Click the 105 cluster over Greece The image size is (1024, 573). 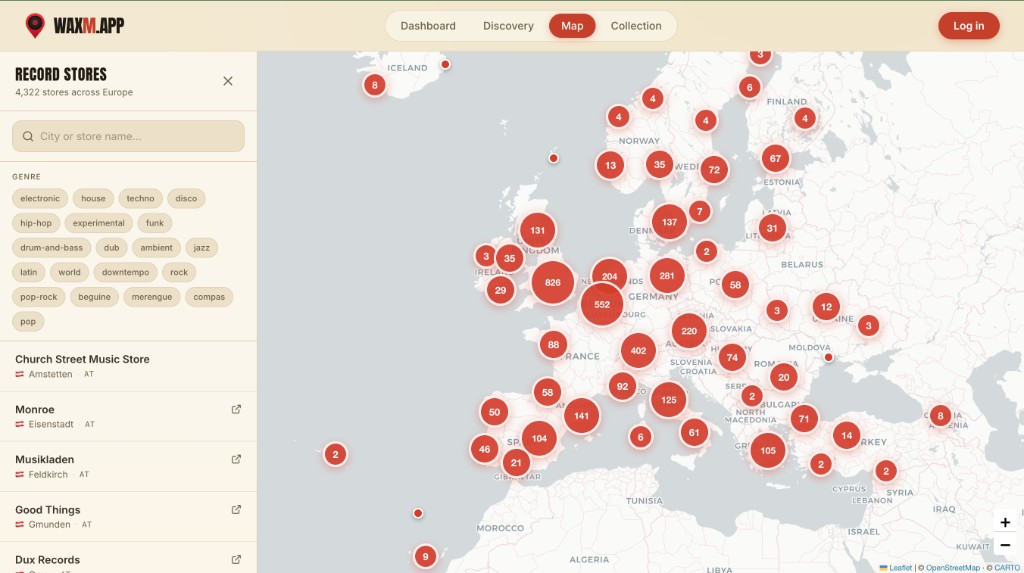pos(768,450)
